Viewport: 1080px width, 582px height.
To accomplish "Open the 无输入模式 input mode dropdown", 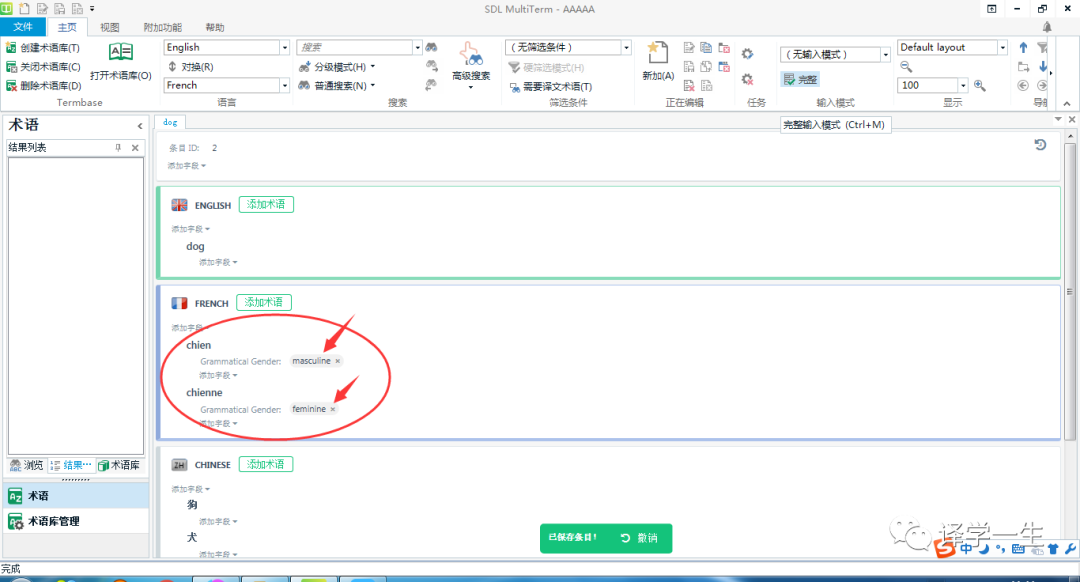I will point(885,54).
